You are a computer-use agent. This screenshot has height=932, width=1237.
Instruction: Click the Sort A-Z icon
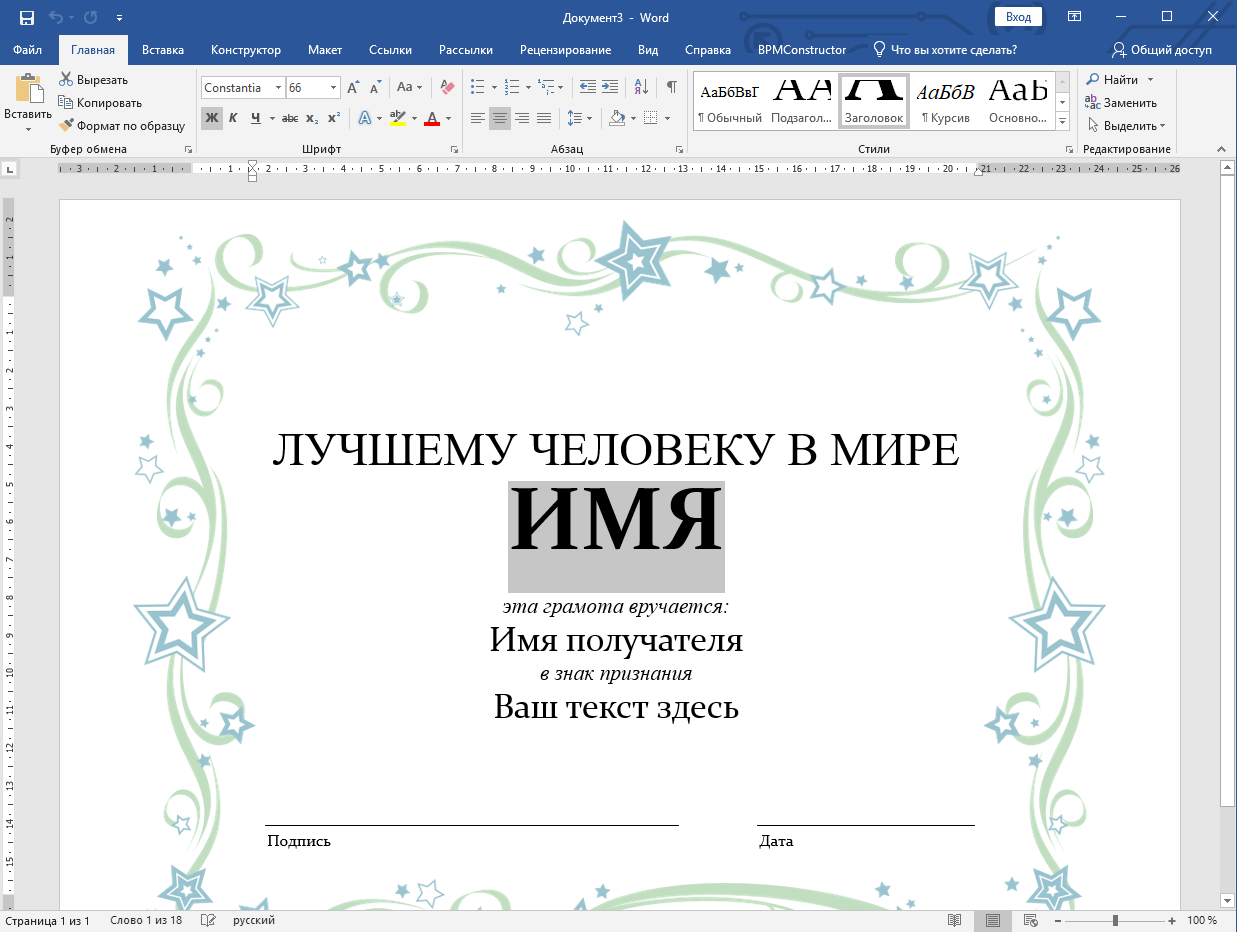[642, 88]
